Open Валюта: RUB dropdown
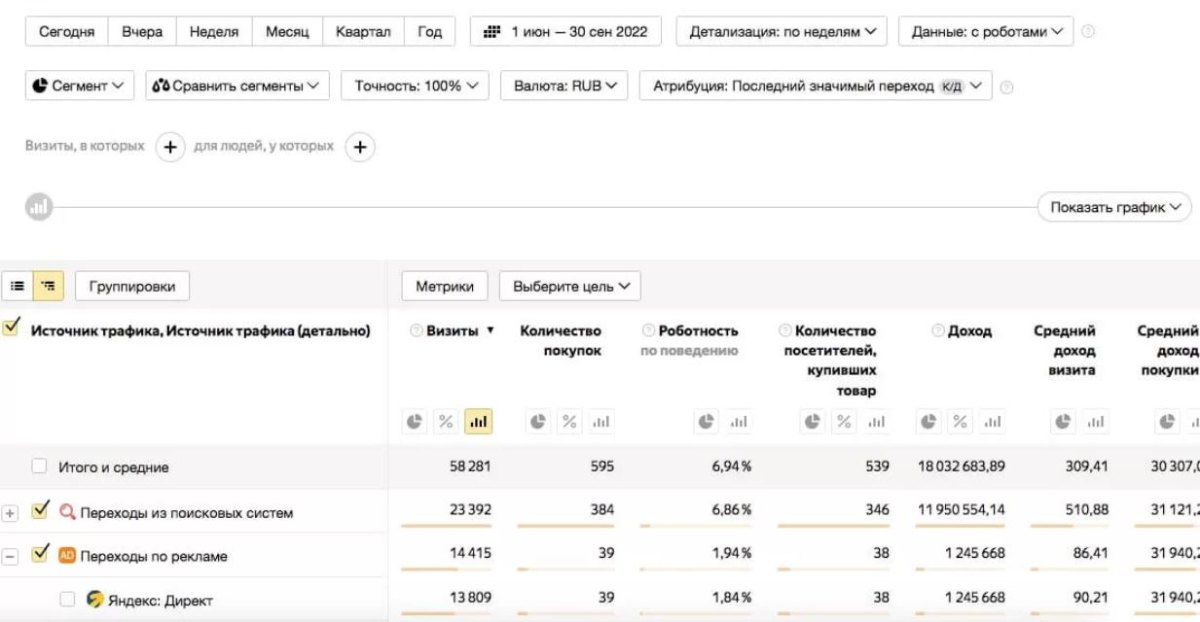The image size is (1200, 622). pos(564,86)
